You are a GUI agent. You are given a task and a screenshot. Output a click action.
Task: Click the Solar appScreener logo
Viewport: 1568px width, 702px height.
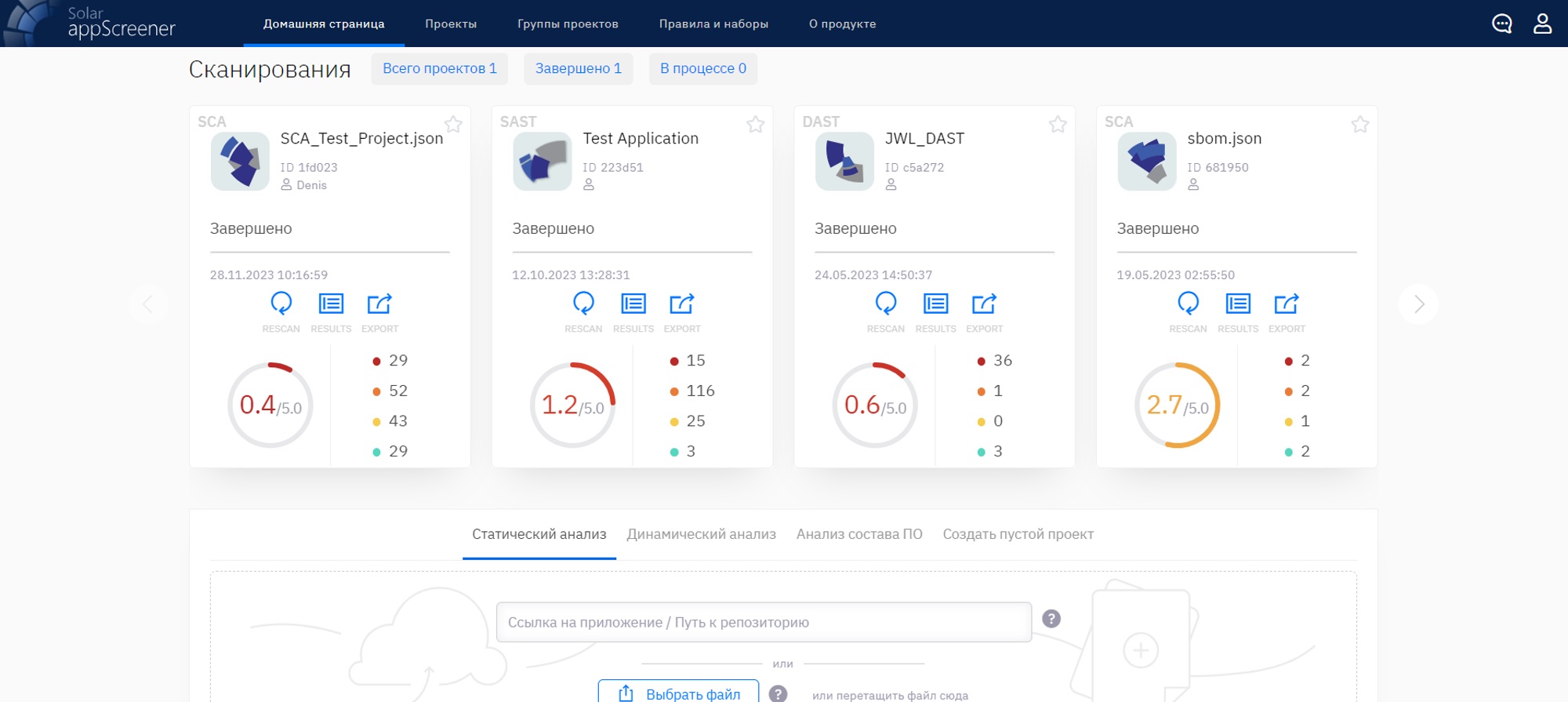coord(90,24)
